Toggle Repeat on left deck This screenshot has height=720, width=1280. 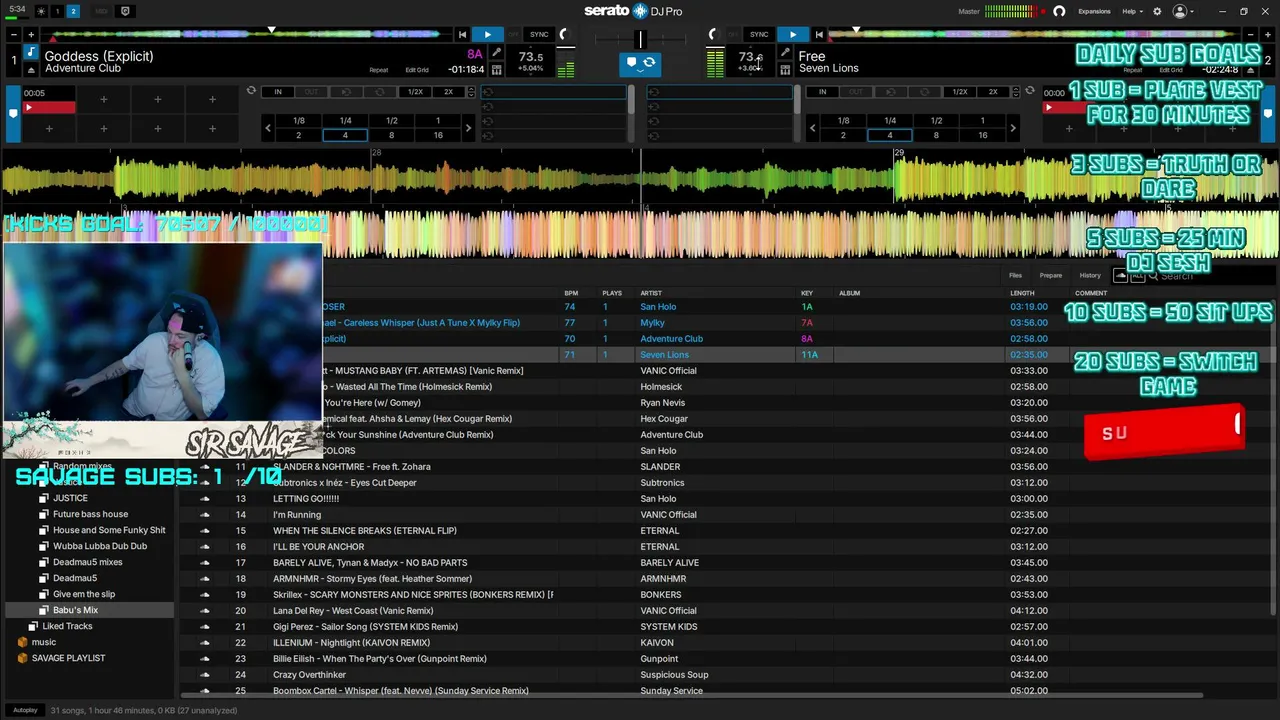tap(378, 70)
